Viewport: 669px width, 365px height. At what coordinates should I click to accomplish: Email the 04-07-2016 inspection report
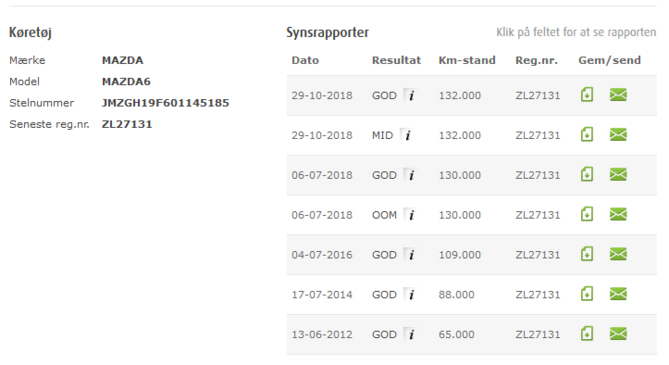[618, 254]
